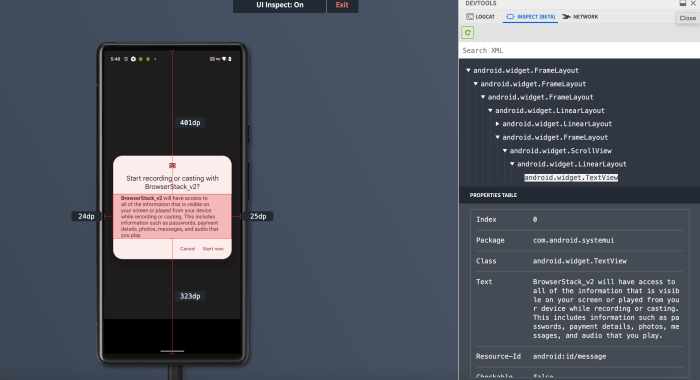Click the dialog title 'Start recording or casting'
The height and width of the screenshot is (380, 700).
[x=172, y=182]
